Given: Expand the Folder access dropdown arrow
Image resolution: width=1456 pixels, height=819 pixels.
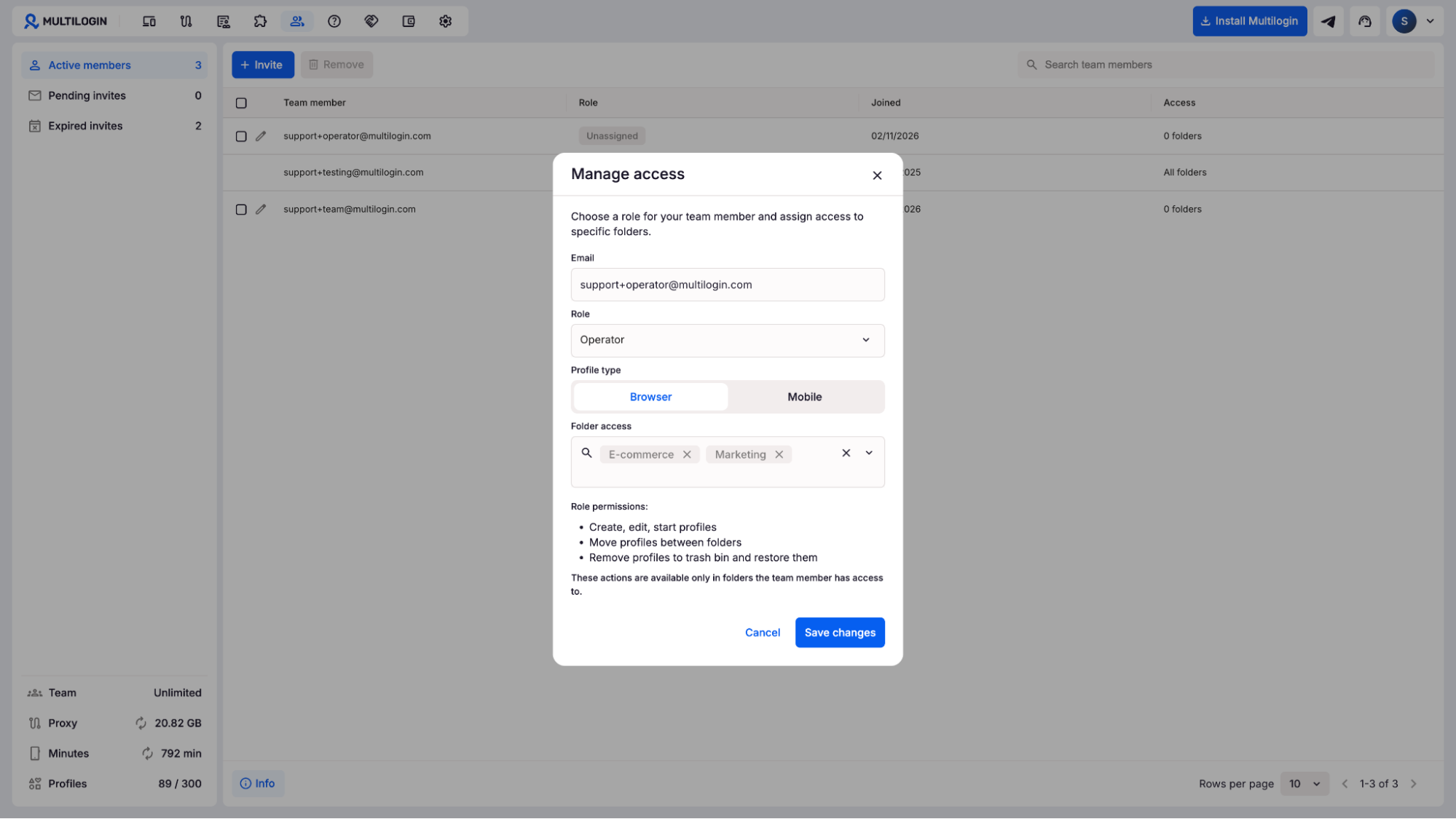Looking at the screenshot, I should pyautogui.click(x=869, y=453).
